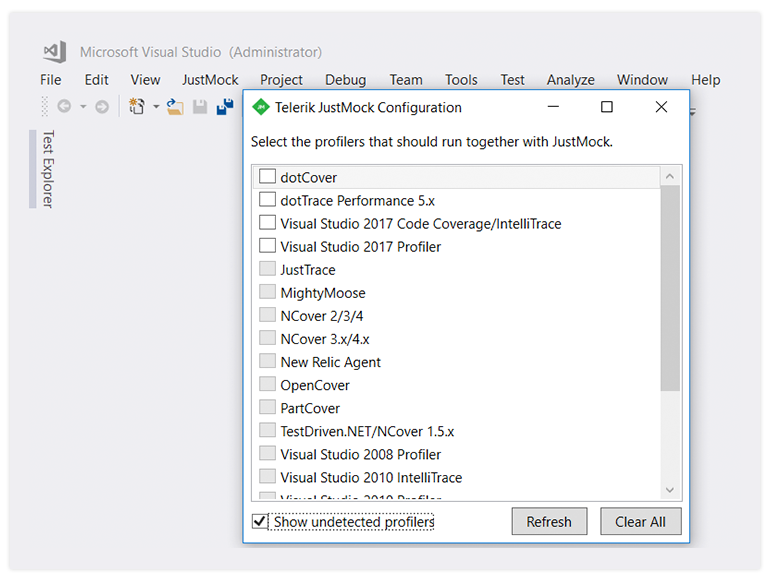Maximize the JustMock Configuration dialog
The height and width of the screenshot is (581, 770).
tap(607, 107)
